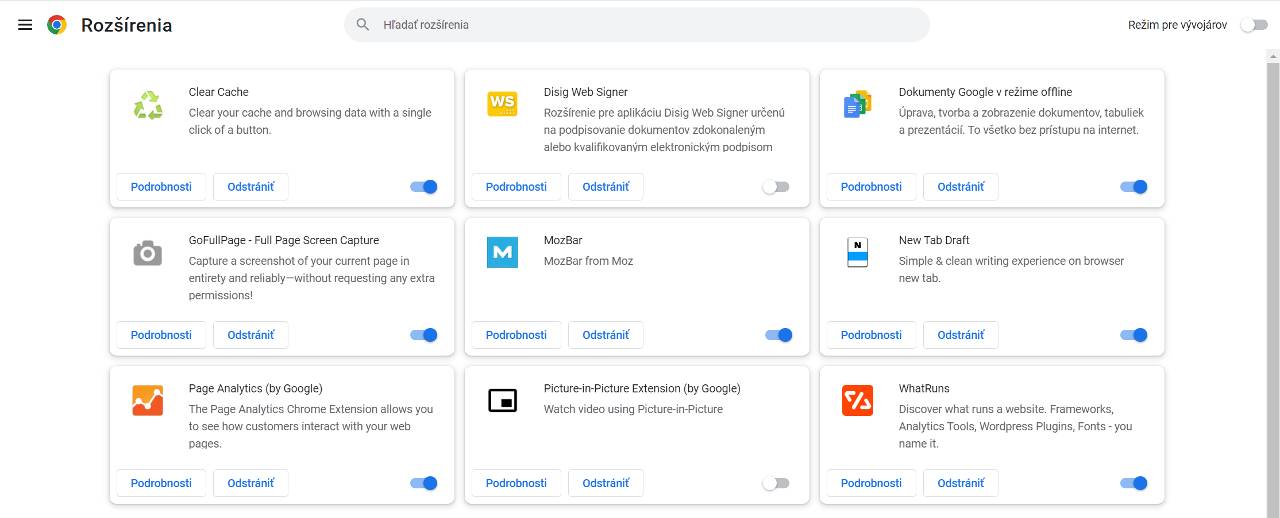Click the Dokumenty Google offline icon

[x=857, y=104]
